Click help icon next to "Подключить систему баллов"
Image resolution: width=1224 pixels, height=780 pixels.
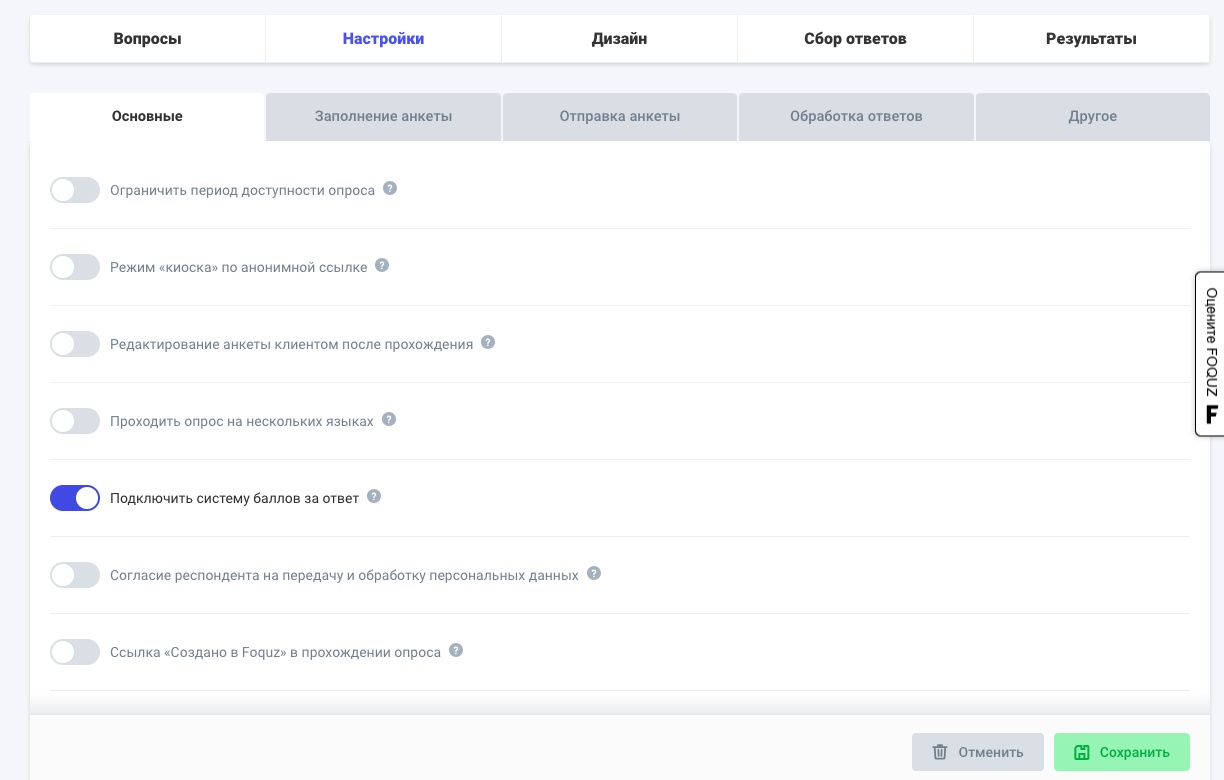click(374, 496)
